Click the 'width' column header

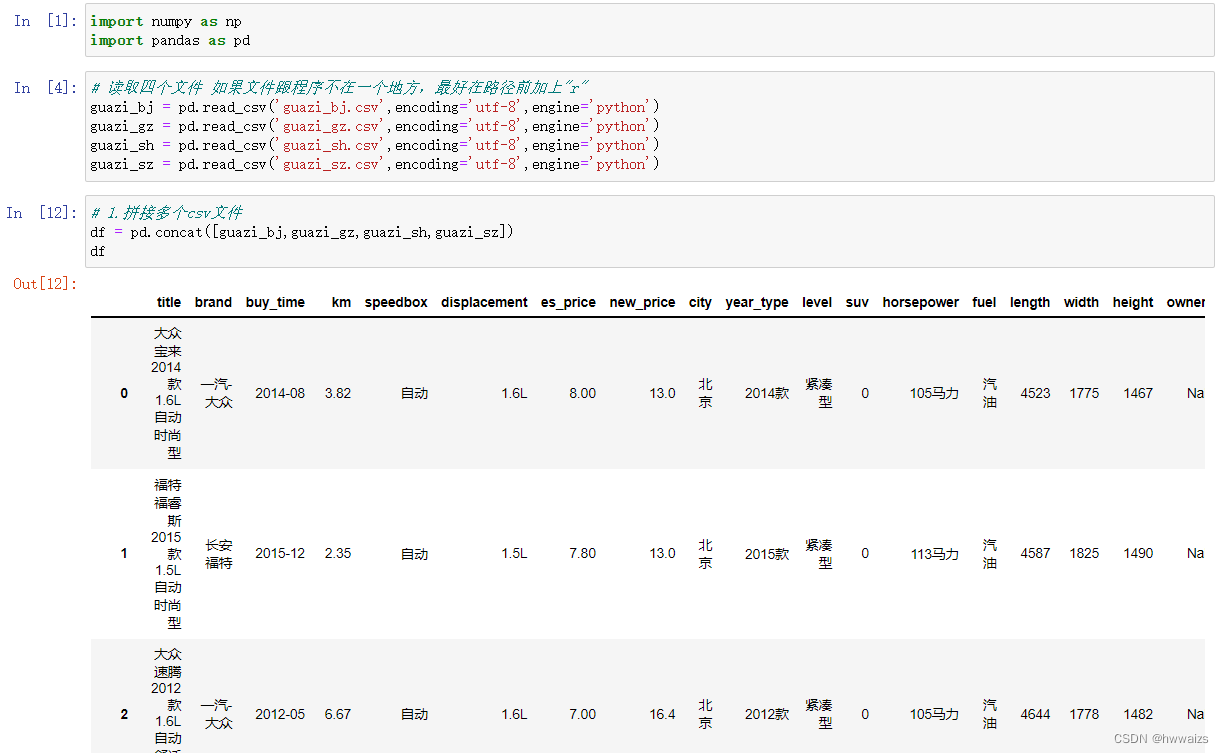point(1081,302)
